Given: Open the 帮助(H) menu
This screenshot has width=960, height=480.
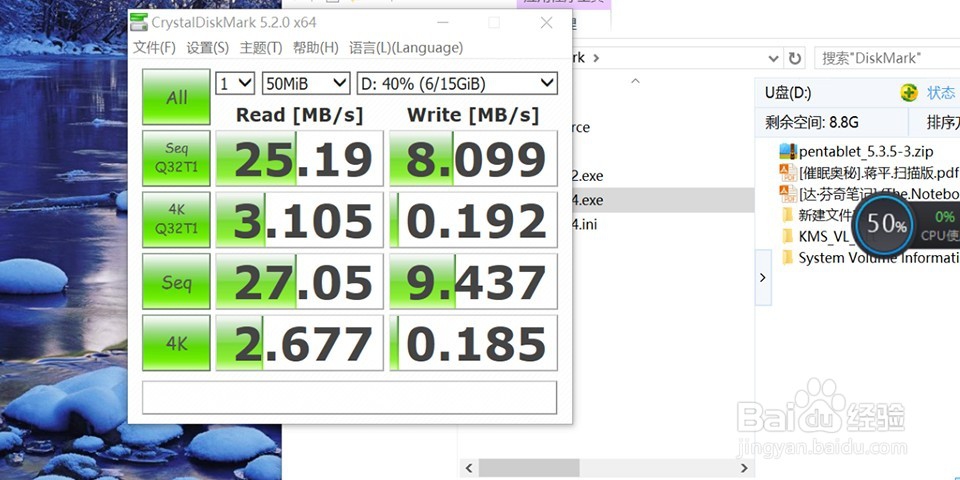Looking at the screenshot, I should [x=315, y=48].
